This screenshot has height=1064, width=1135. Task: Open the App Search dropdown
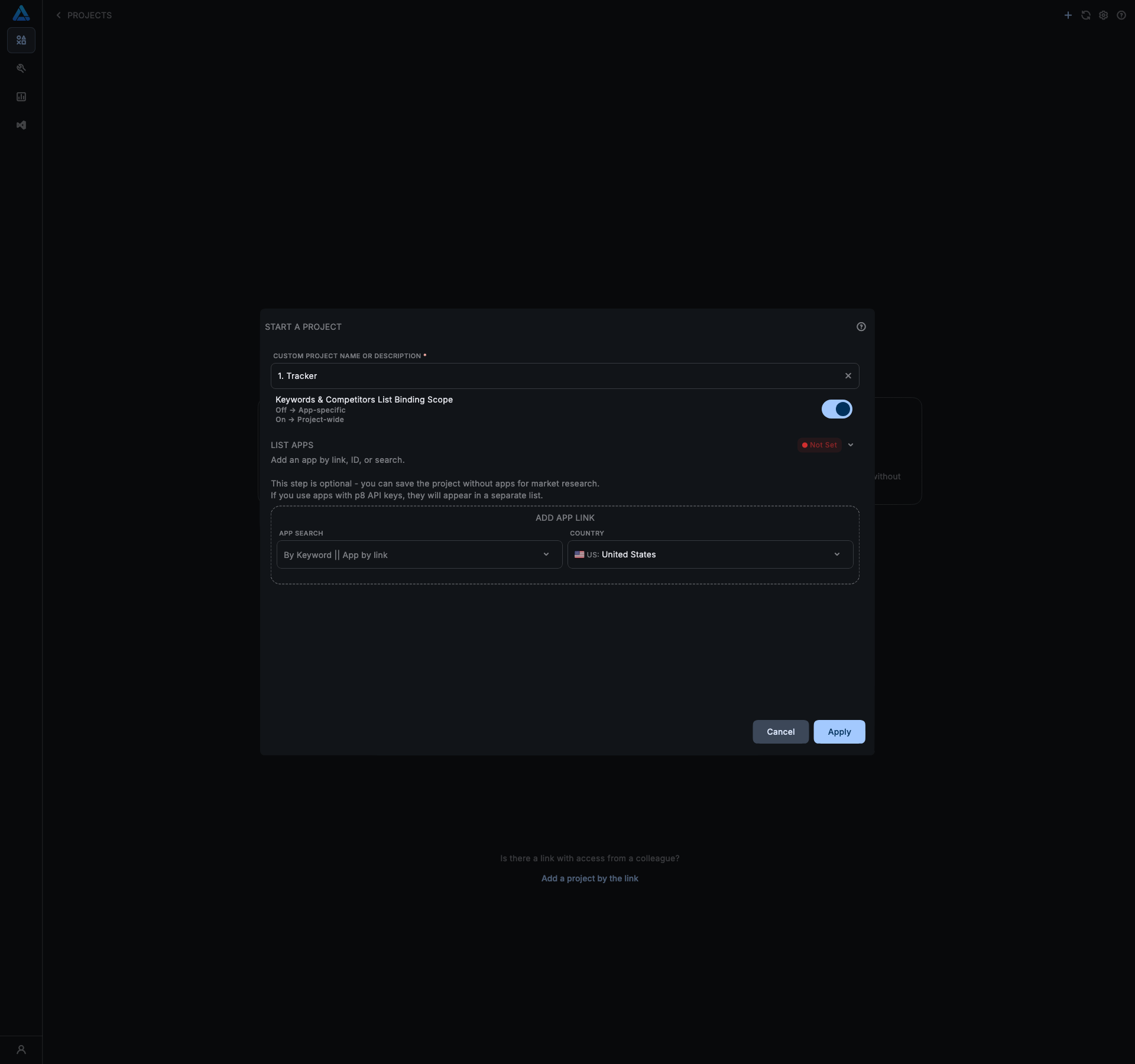pos(419,554)
